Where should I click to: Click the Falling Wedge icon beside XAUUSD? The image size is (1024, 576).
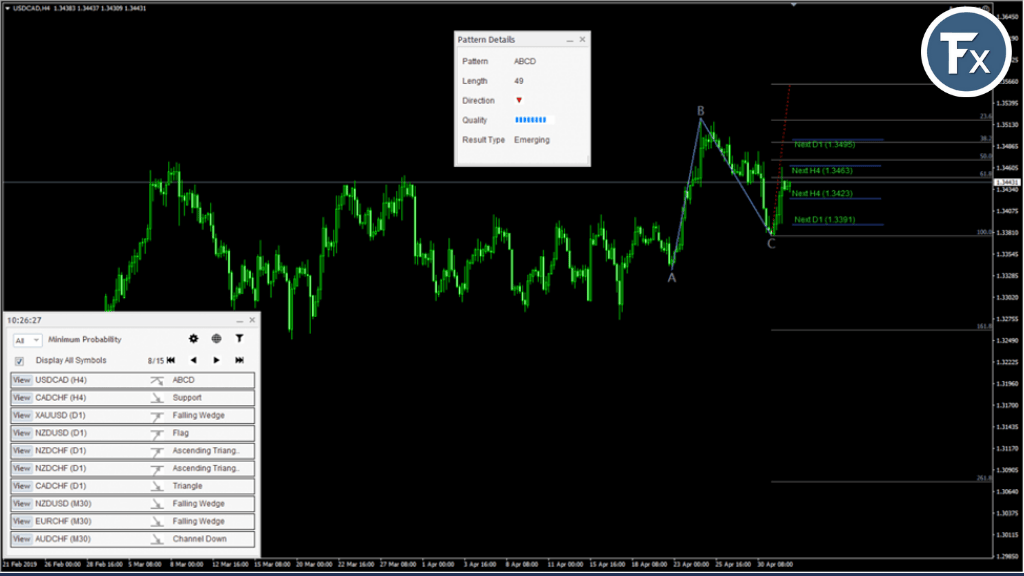(x=156, y=415)
